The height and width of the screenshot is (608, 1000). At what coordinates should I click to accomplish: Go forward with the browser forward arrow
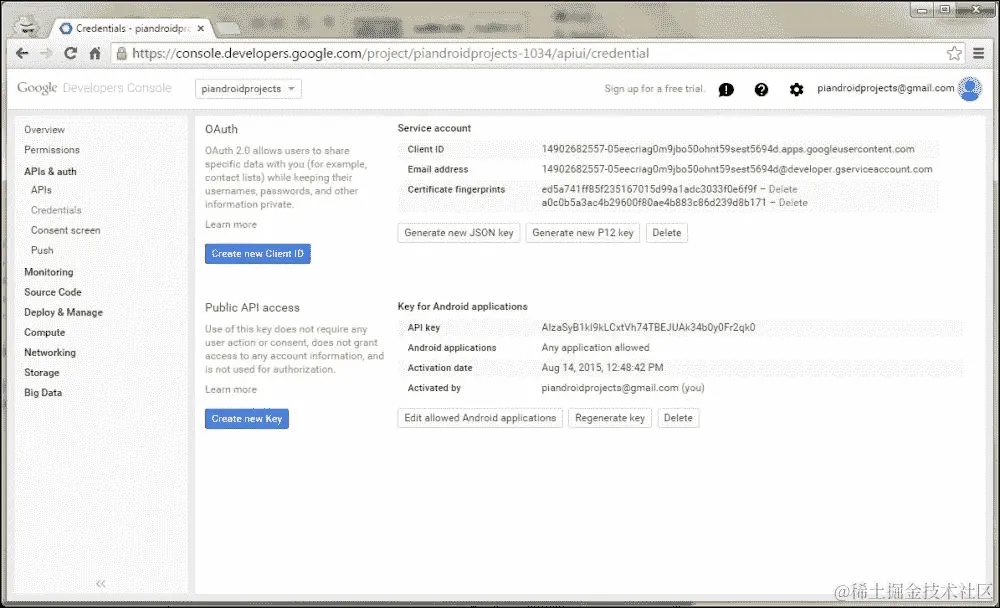[46, 54]
